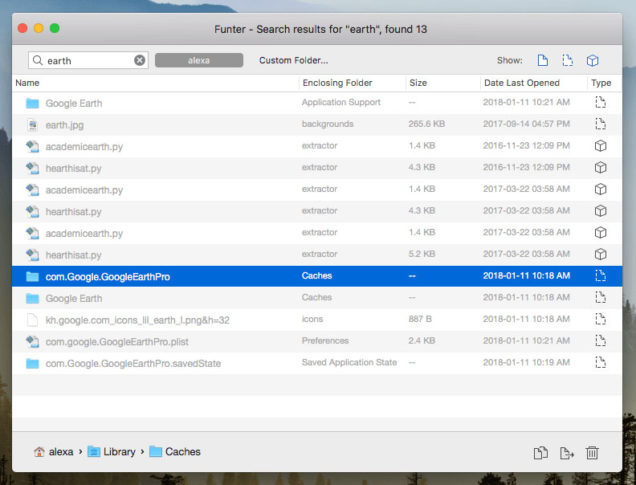Click blank file icon of kh.google.com png
This screenshot has height=485, width=636.
32,320
